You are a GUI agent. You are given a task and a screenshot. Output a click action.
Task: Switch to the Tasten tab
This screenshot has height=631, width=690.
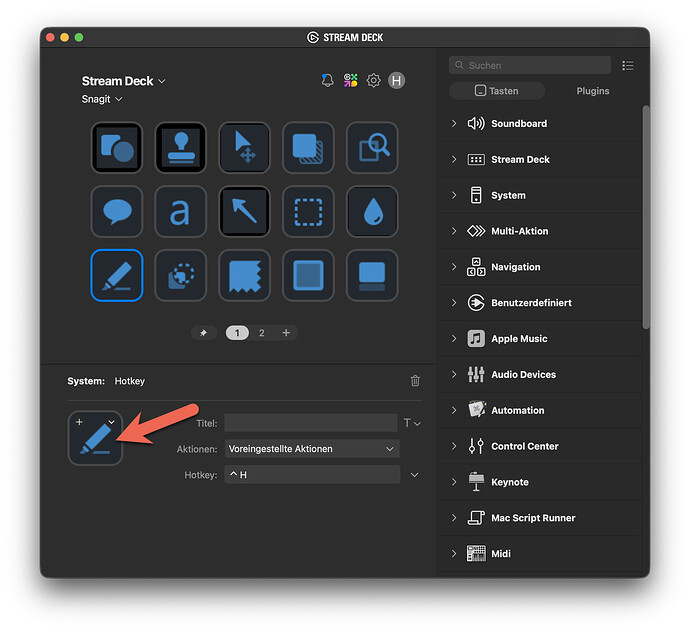[497, 91]
